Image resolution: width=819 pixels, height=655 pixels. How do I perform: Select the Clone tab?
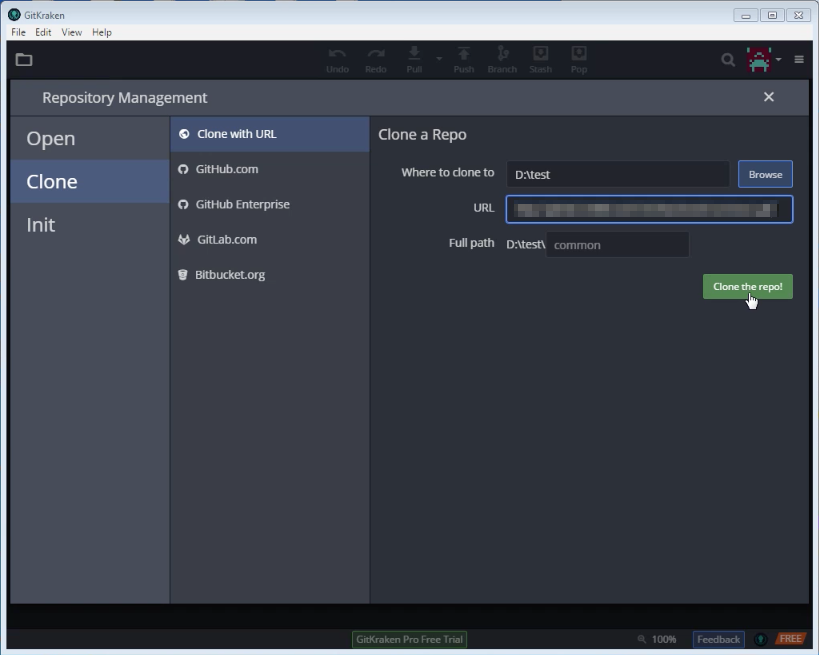click(90, 181)
